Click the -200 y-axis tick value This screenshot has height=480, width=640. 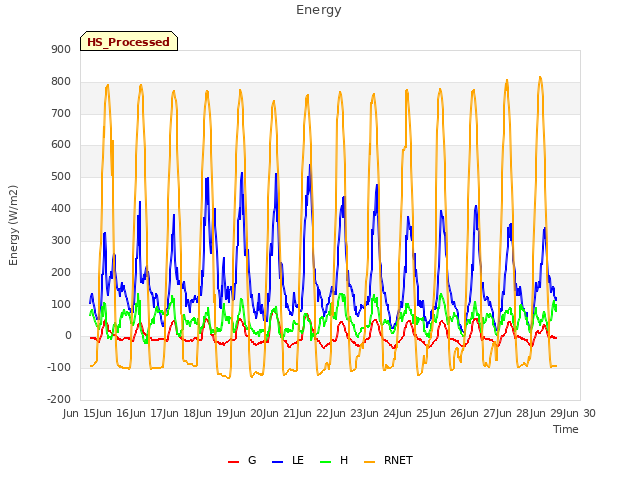click(59, 399)
